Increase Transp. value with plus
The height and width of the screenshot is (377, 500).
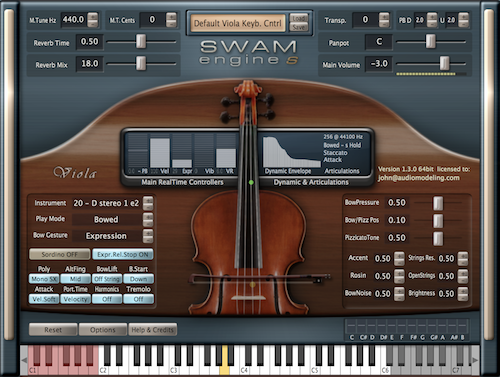[x=384, y=17]
